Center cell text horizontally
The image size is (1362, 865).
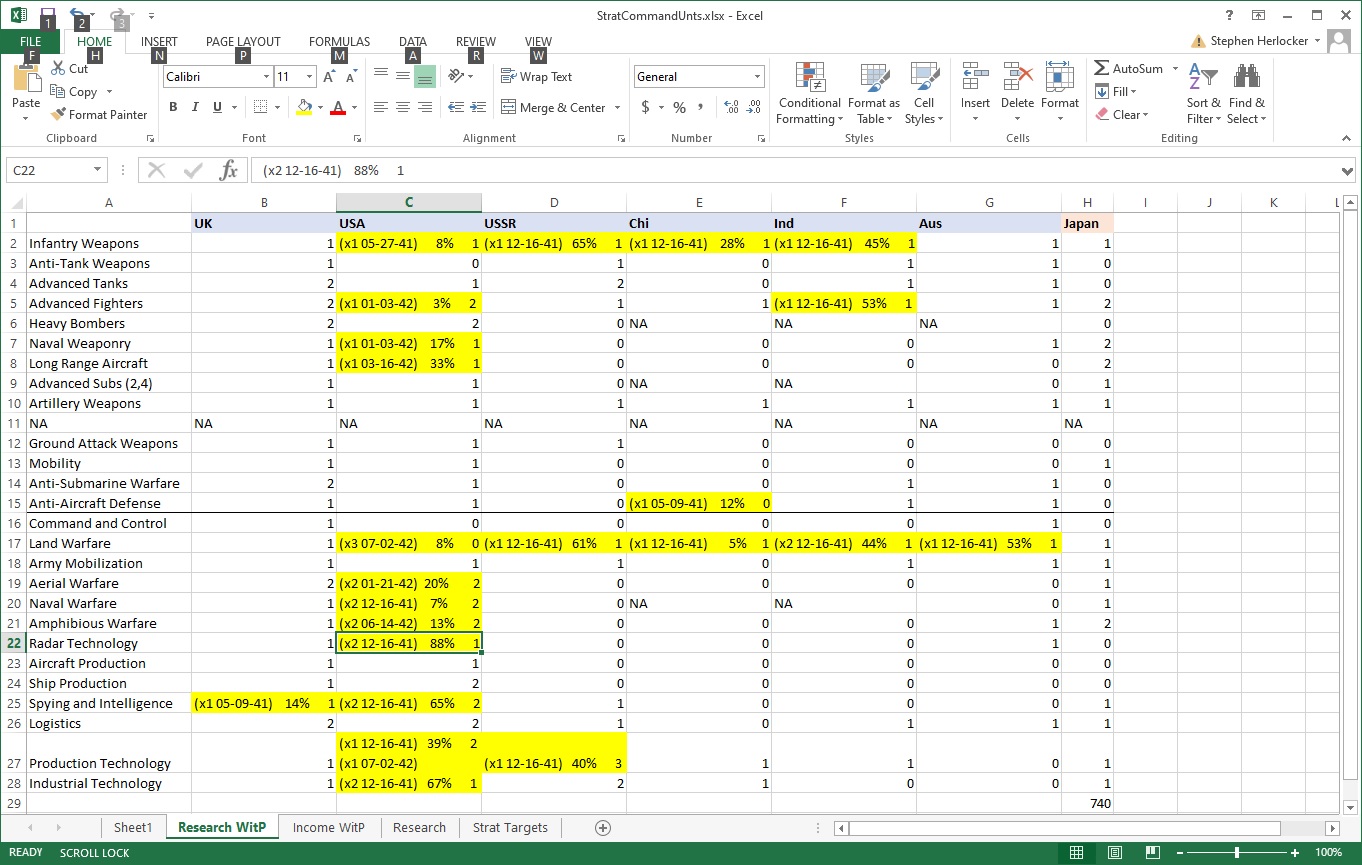point(402,107)
